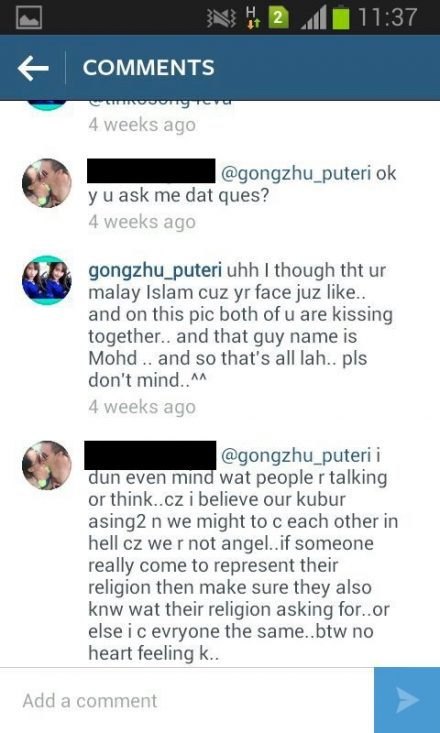Tap the H mobile data indicator icon

(x=253, y=18)
